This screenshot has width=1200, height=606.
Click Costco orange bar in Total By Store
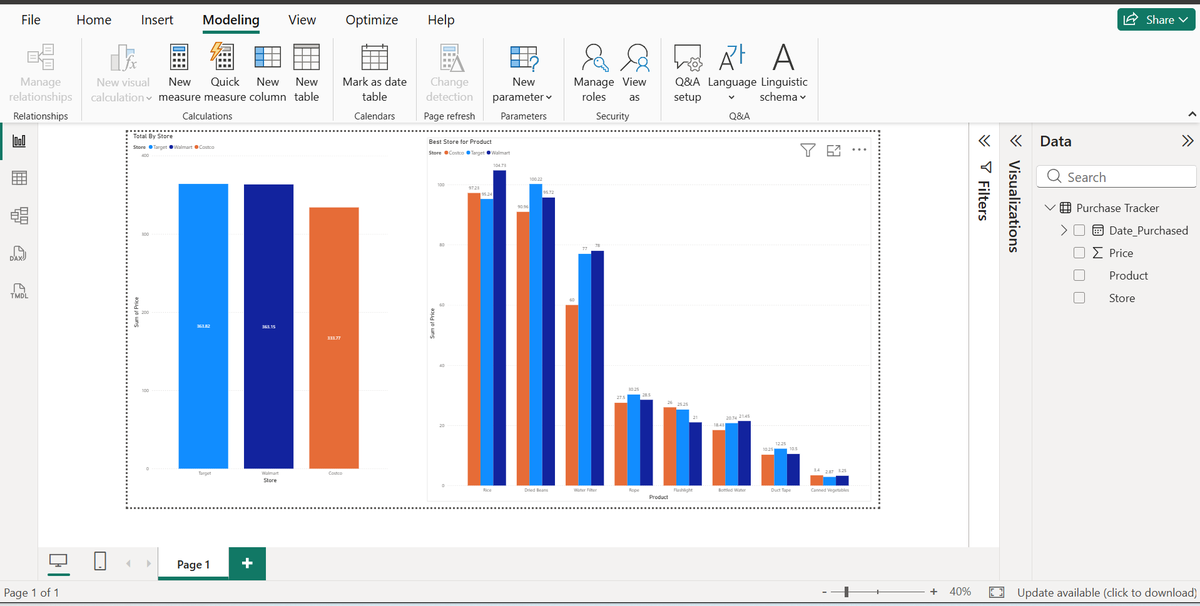(x=334, y=338)
